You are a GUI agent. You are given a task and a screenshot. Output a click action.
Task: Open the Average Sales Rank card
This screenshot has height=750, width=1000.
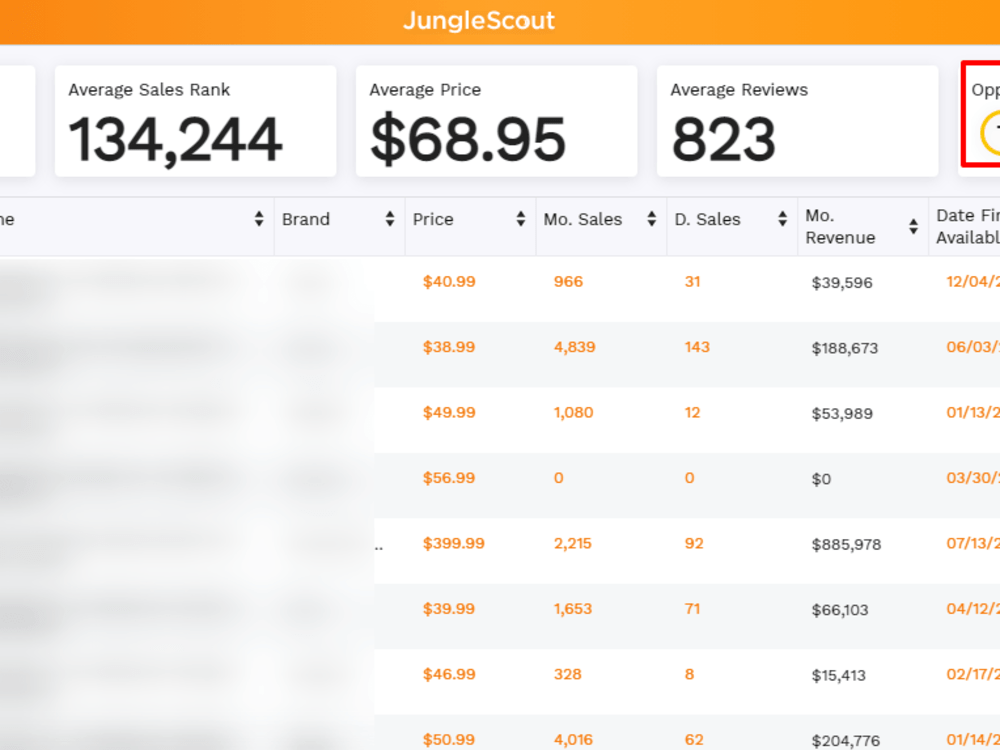click(x=195, y=121)
